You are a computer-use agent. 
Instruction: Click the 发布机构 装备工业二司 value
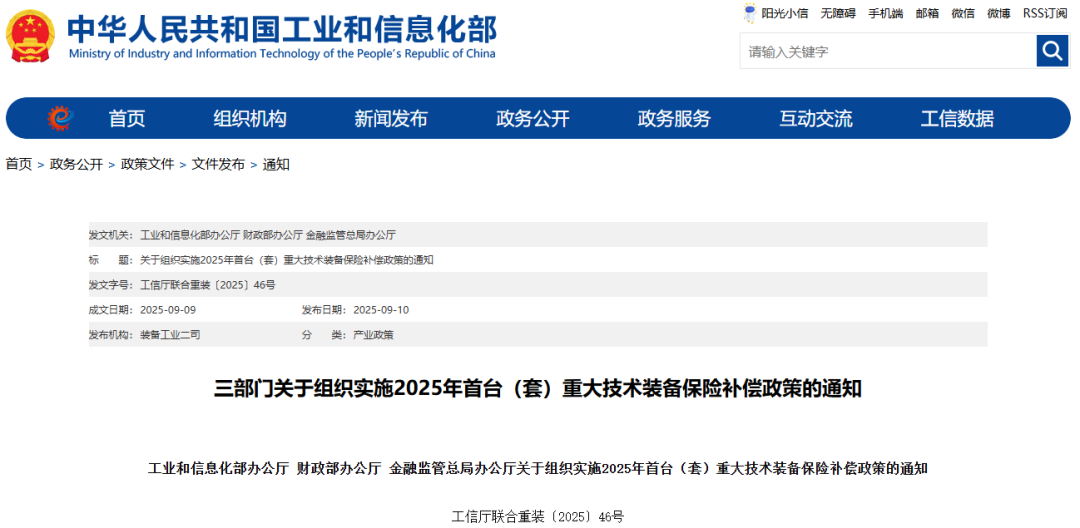170,335
